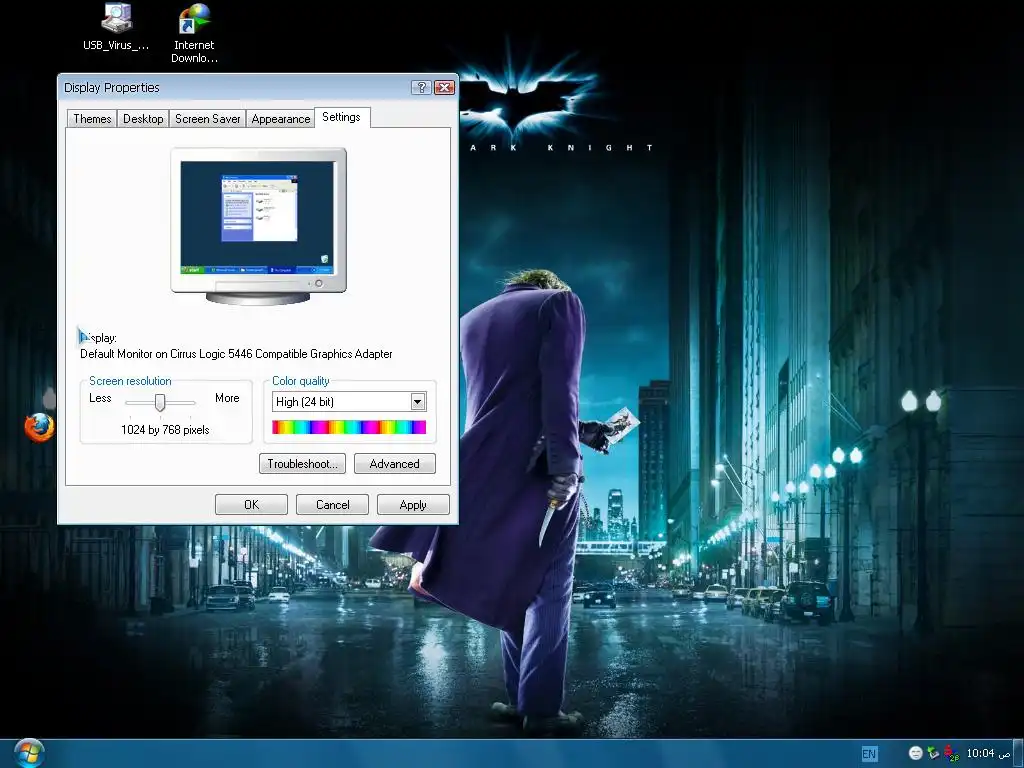
Task: Close the Display Properties dialog
Action: click(x=444, y=88)
